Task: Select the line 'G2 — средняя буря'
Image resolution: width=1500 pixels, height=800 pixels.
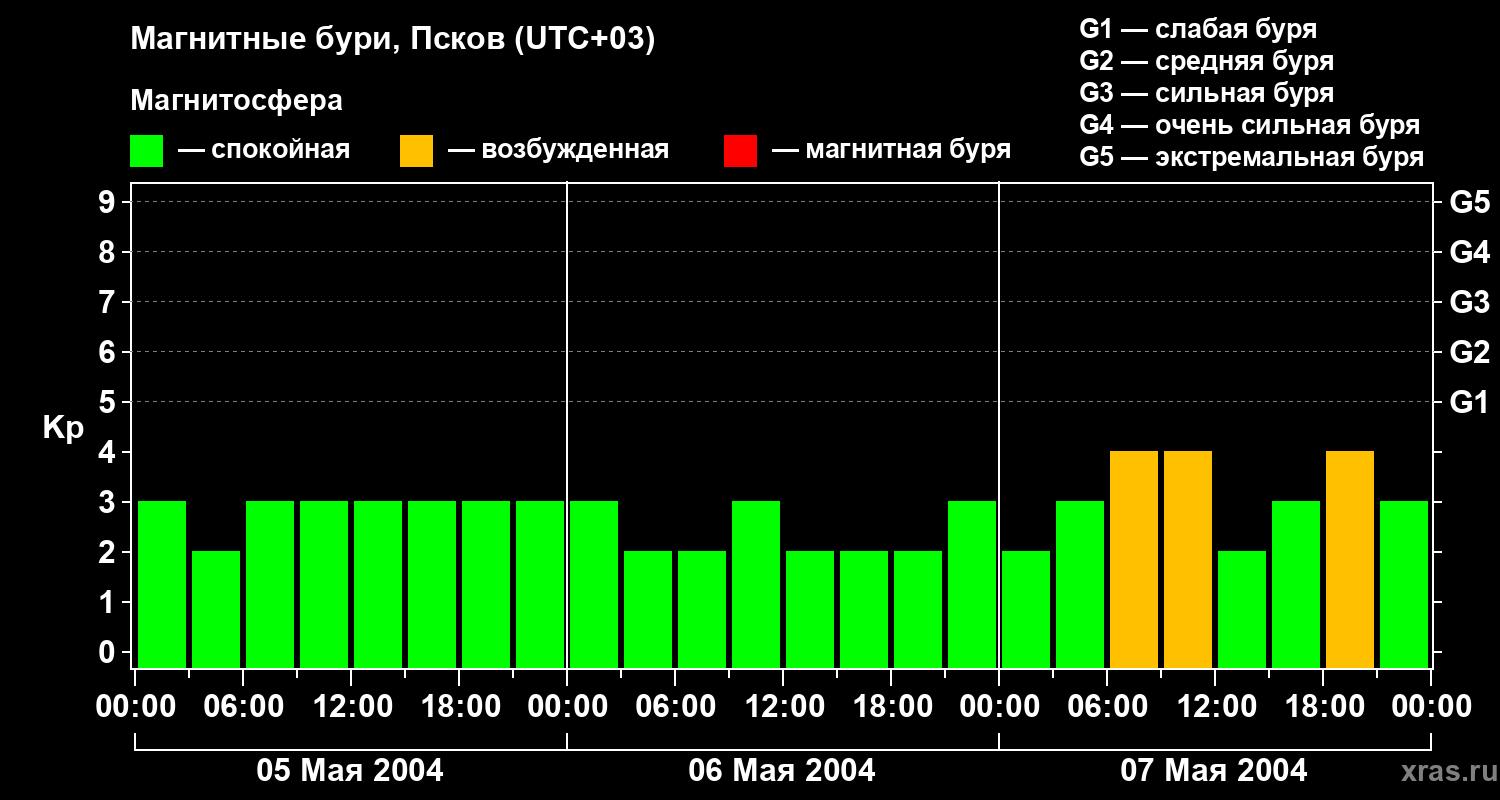Action: click(1206, 61)
